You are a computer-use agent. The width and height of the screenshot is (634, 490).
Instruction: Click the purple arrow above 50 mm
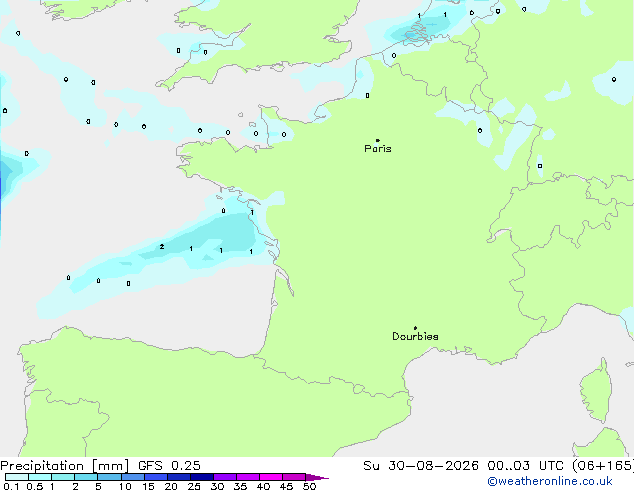[317, 477]
